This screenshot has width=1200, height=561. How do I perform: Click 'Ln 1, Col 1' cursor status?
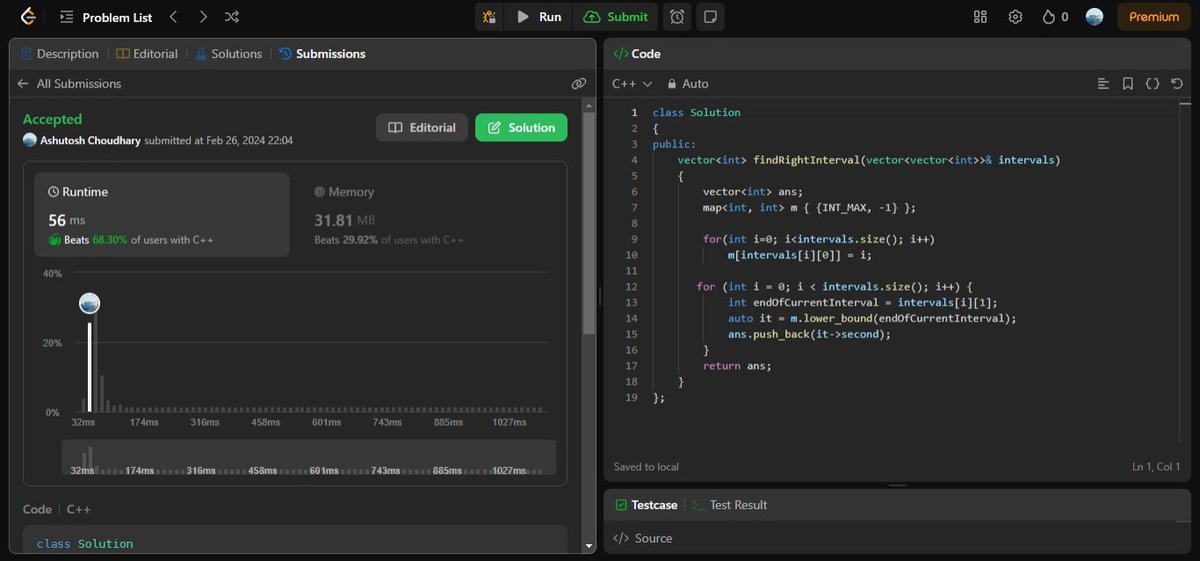pos(1156,467)
